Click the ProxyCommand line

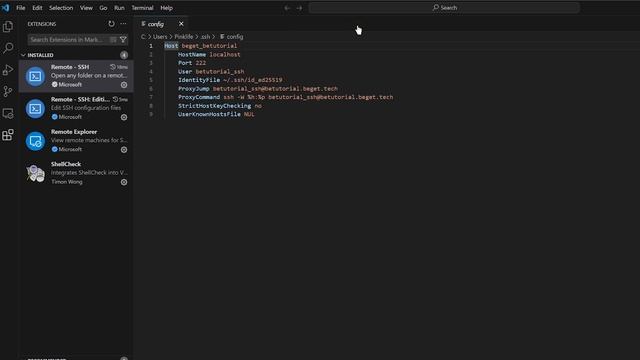pyautogui.click(x=285, y=97)
